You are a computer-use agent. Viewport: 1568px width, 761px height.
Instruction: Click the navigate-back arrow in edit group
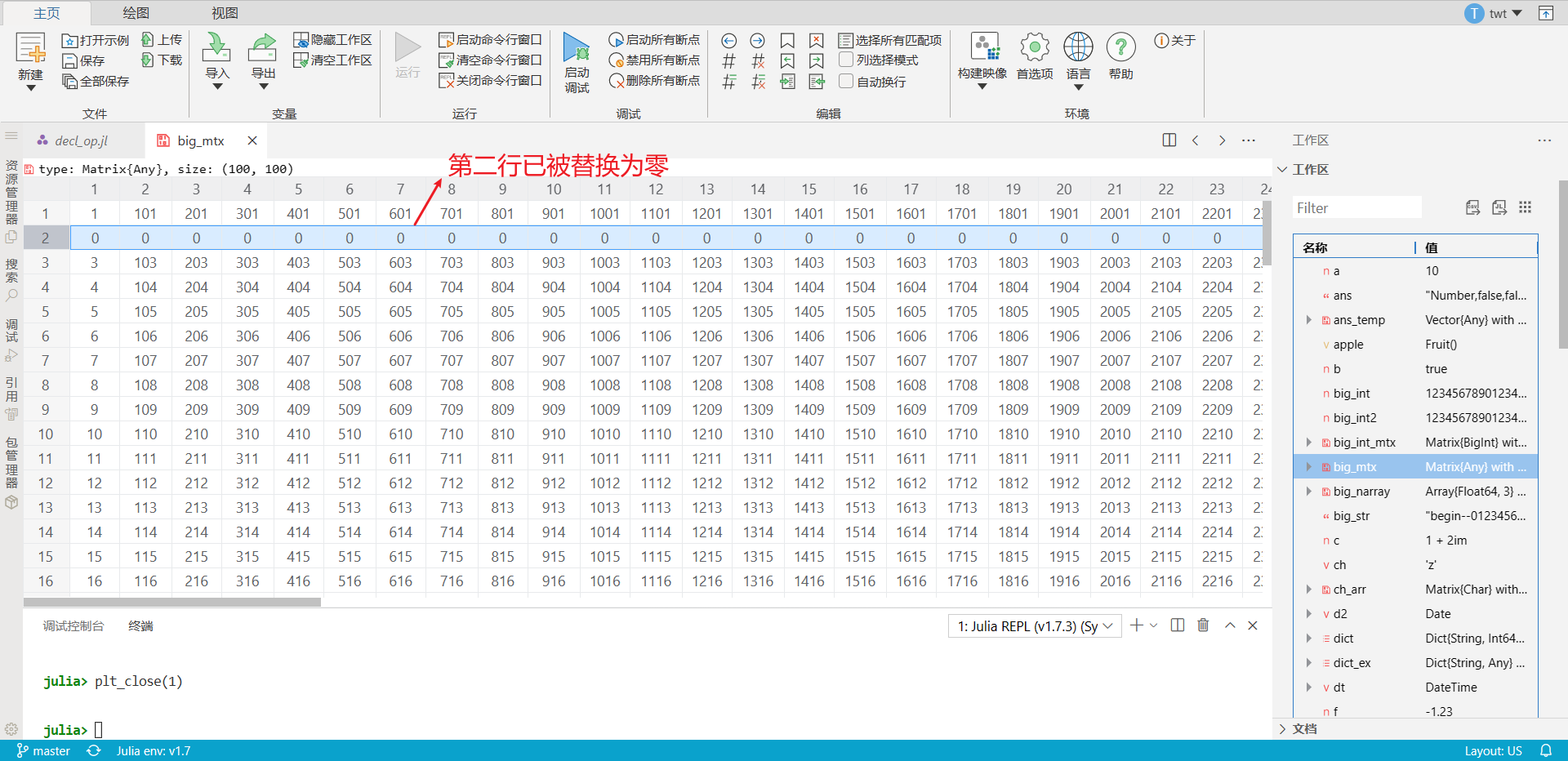pyautogui.click(x=729, y=40)
